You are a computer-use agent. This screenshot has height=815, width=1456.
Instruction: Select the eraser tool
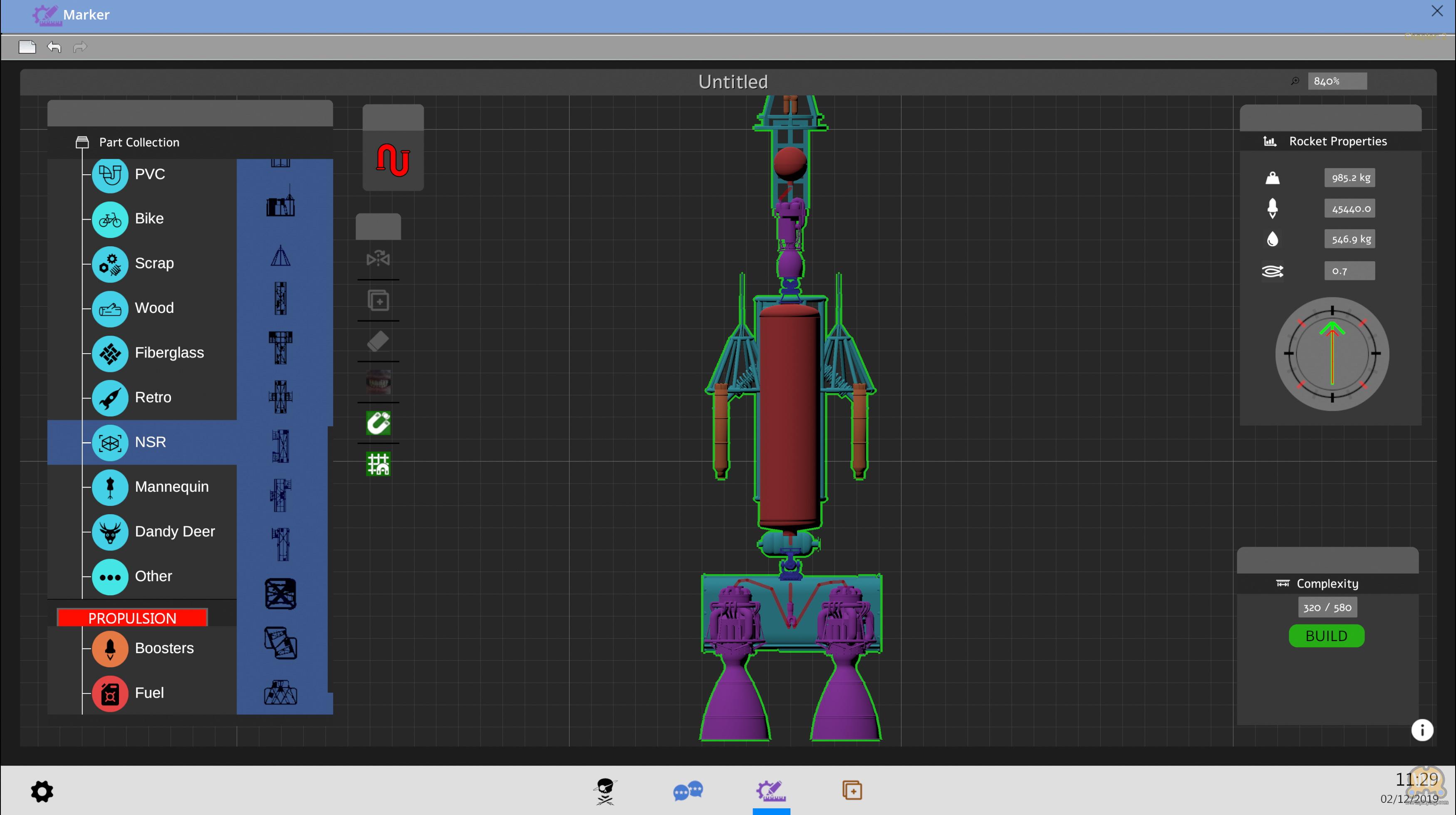pyautogui.click(x=378, y=342)
